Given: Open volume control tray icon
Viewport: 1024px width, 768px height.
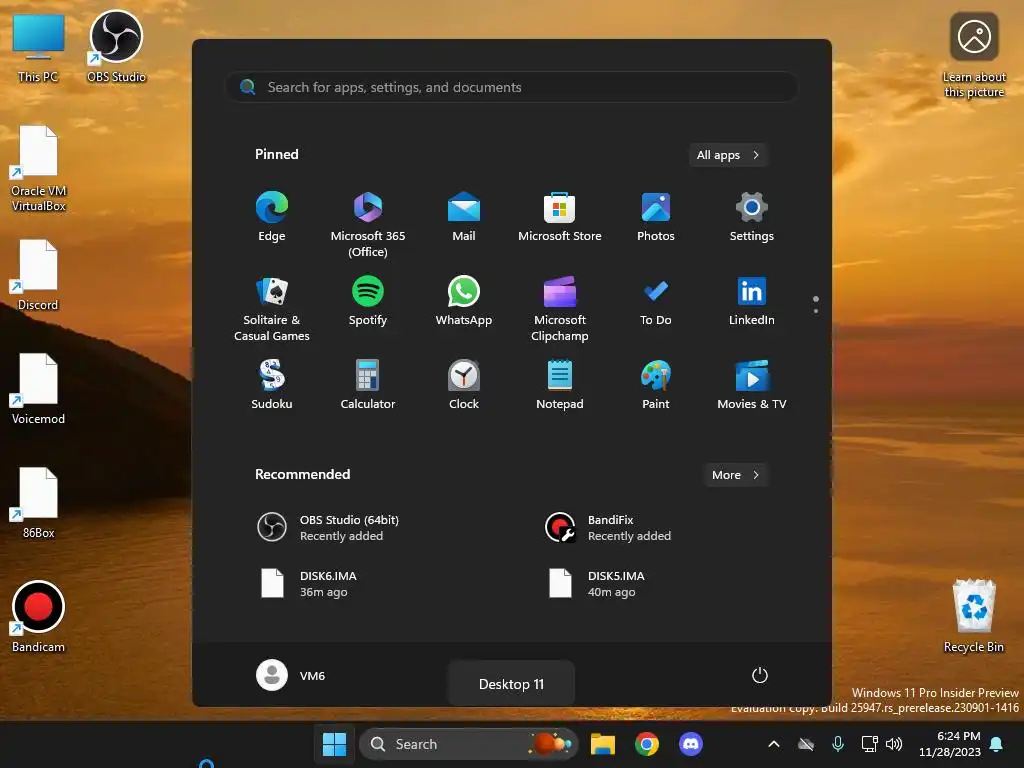Looking at the screenshot, I should [894, 744].
